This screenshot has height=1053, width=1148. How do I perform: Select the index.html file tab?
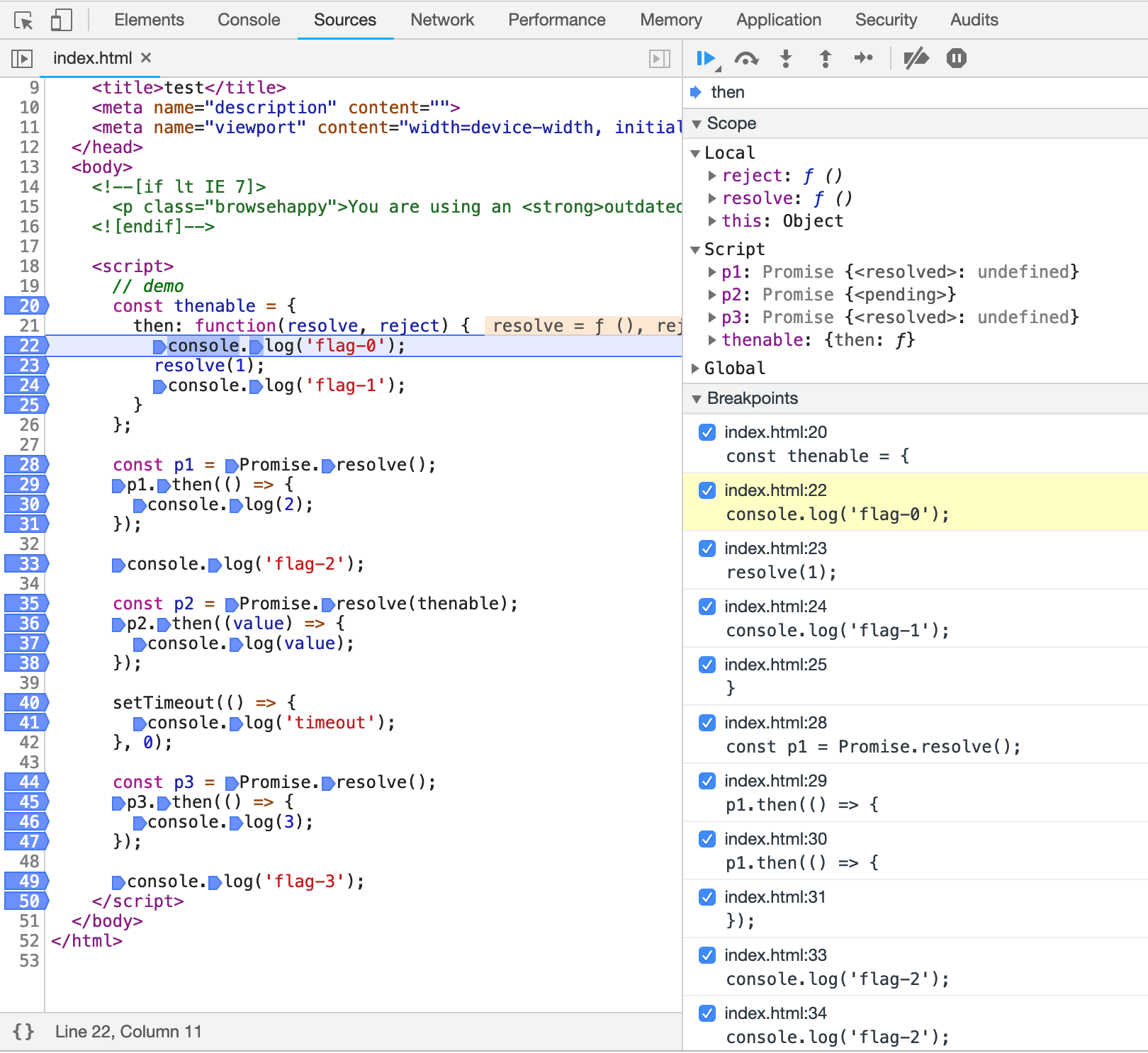93,58
